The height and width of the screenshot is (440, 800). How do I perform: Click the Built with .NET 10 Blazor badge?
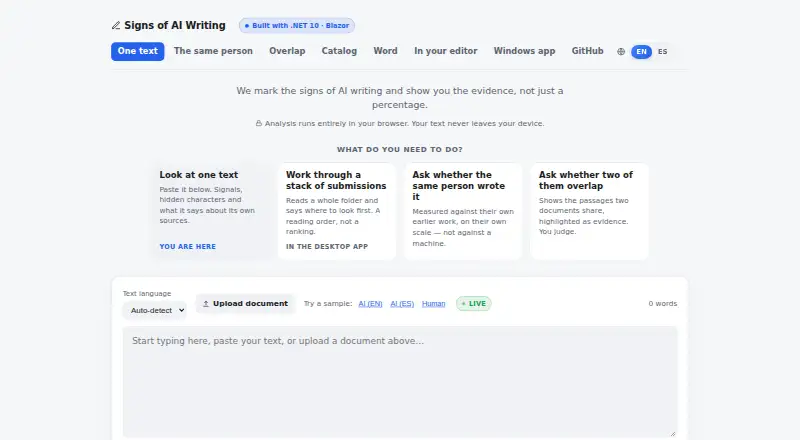(x=297, y=26)
